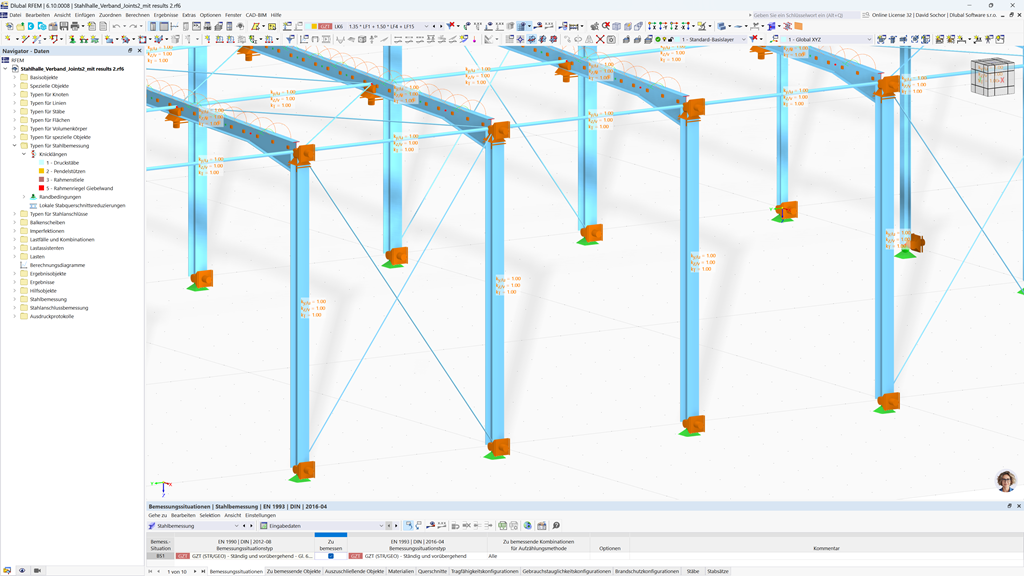
Task: Open the Gehe zu table menu
Action: (157, 515)
